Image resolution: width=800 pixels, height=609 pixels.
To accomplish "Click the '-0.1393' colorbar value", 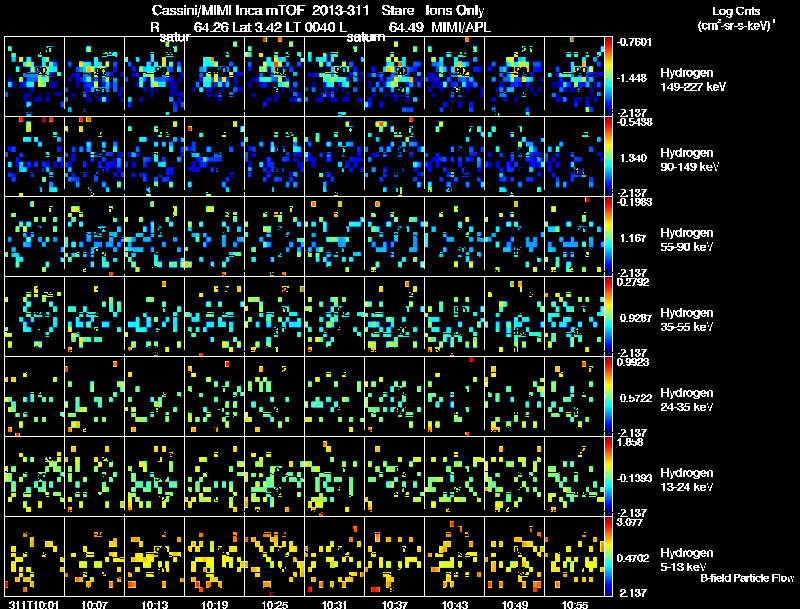I will [634, 478].
